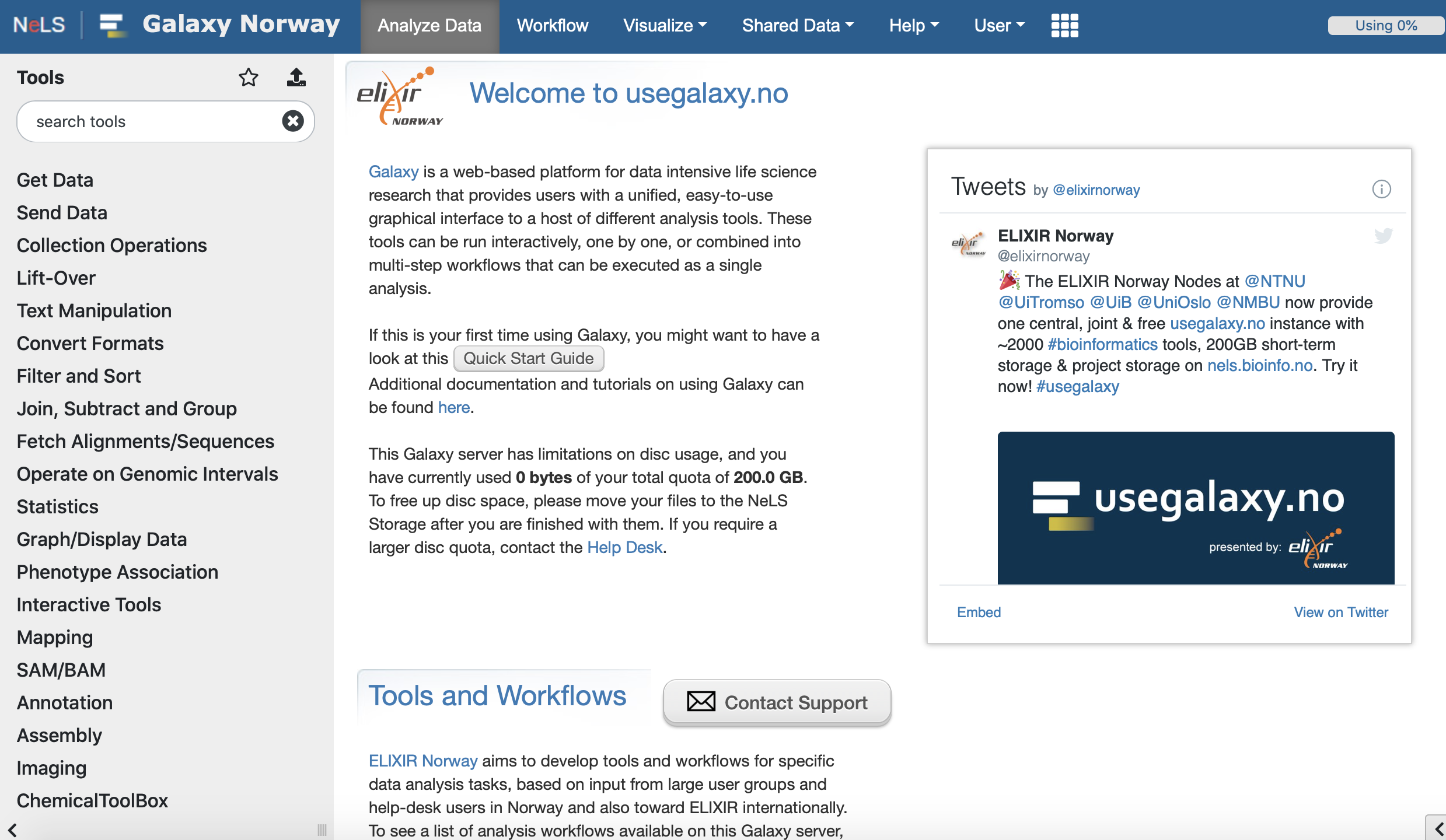Open the nels.bioinfo.no link

click(x=1260, y=365)
